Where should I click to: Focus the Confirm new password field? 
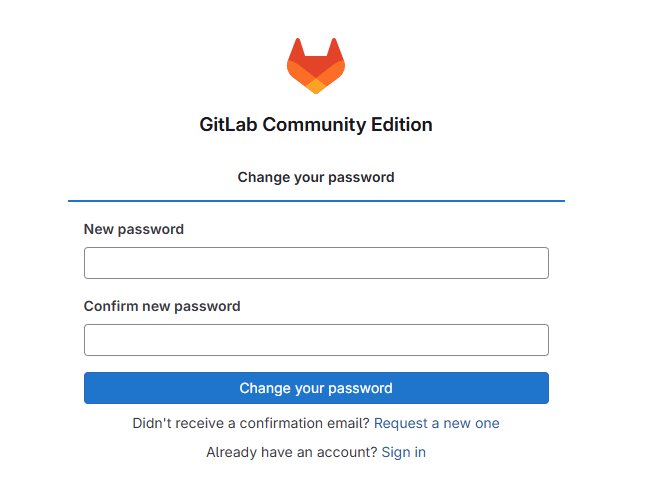(316, 340)
